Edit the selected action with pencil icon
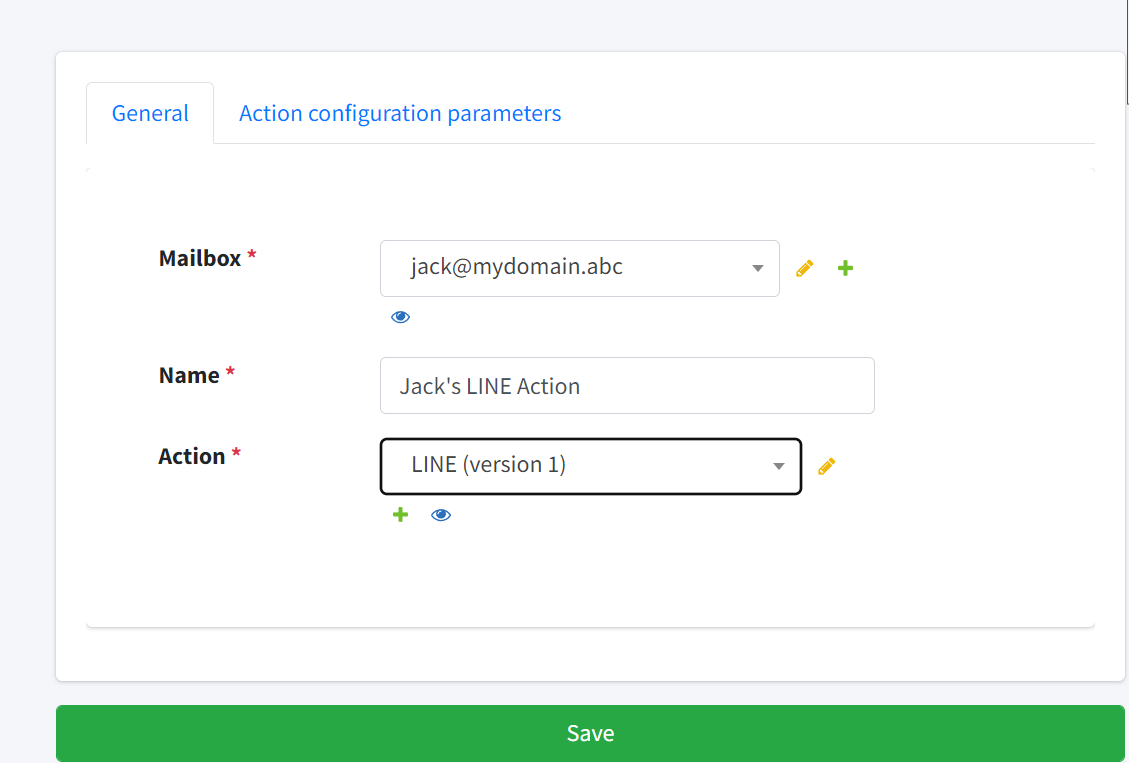The height and width of the screenshot is (763, 1129). tap(827, 466)
